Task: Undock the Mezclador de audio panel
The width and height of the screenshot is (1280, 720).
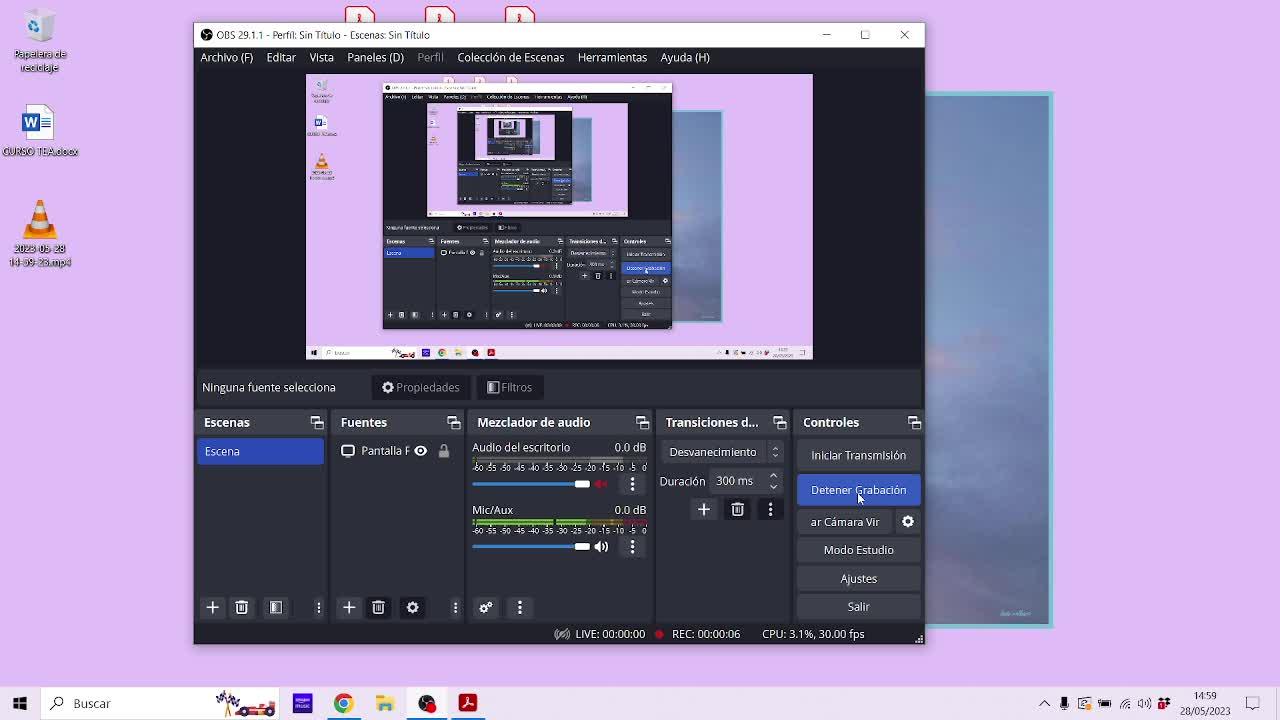Action: [642, 423]
